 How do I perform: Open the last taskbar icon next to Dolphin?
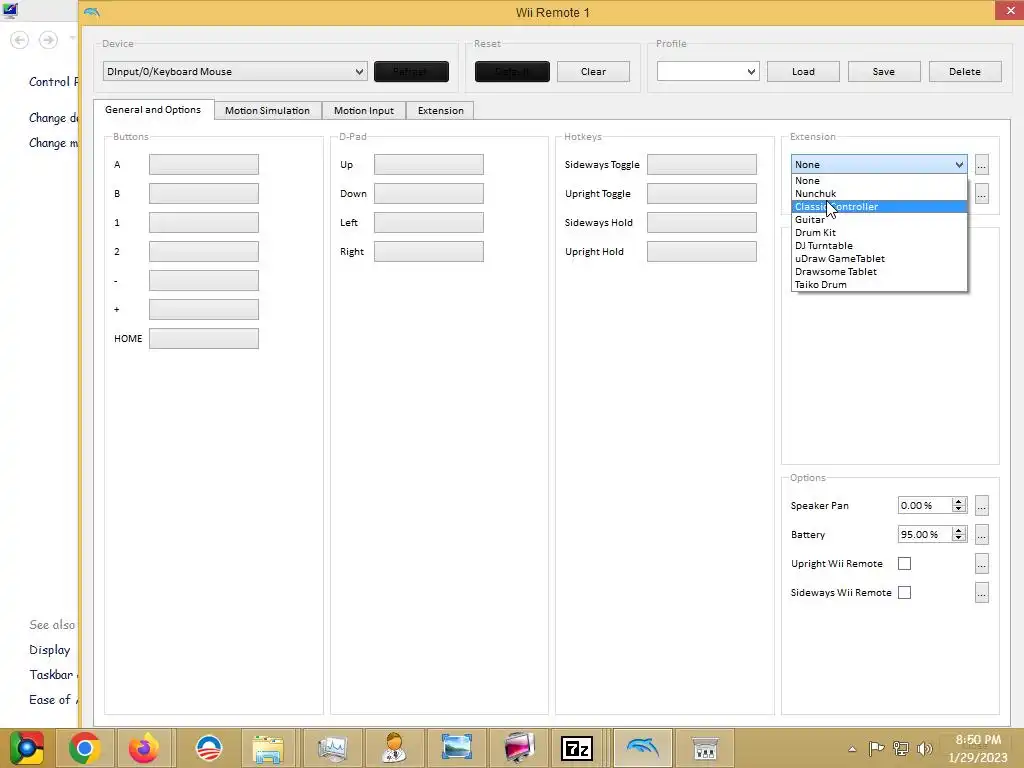tap(705, 748)
